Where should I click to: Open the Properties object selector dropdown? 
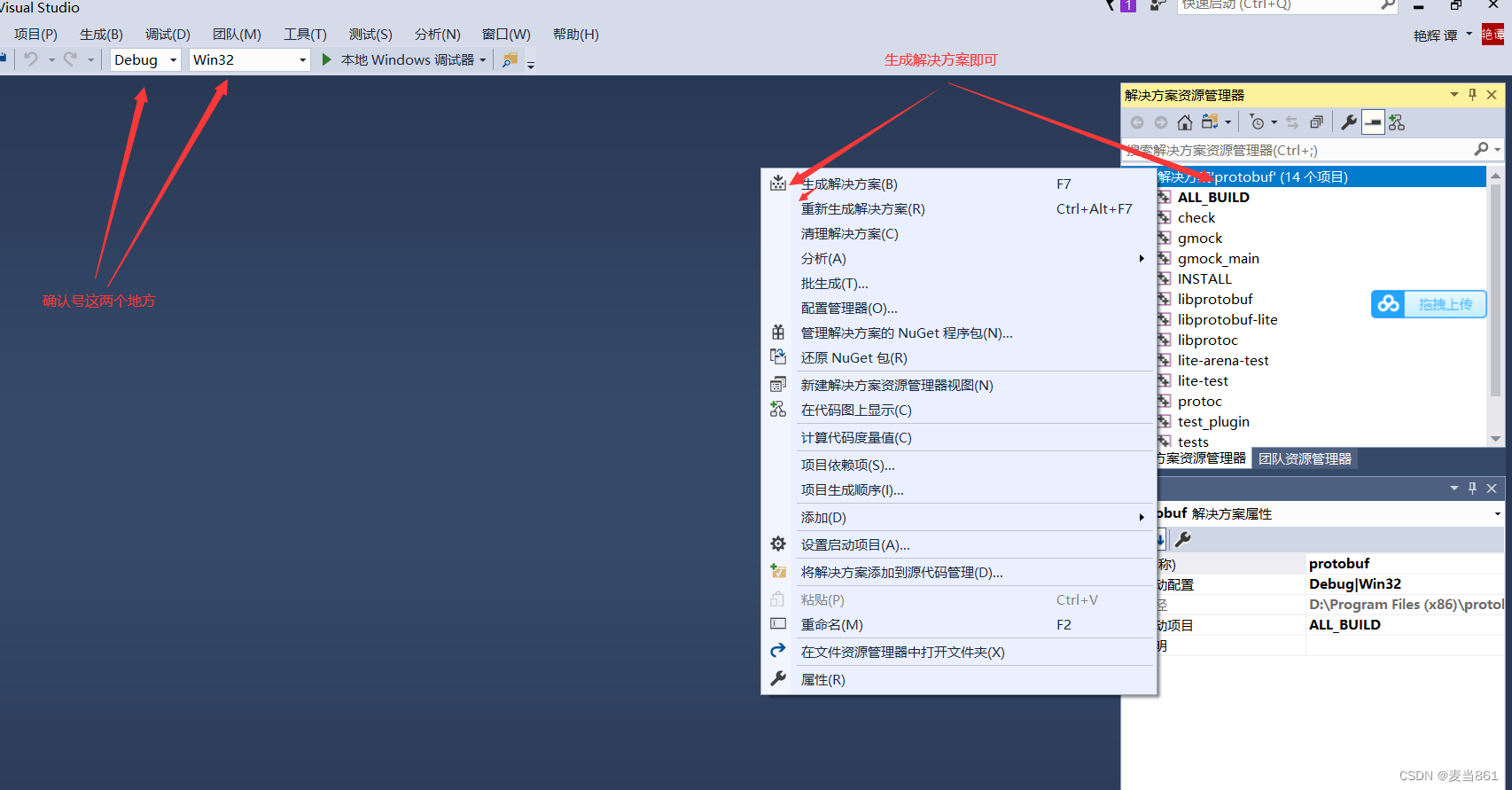pos(1497,514)
